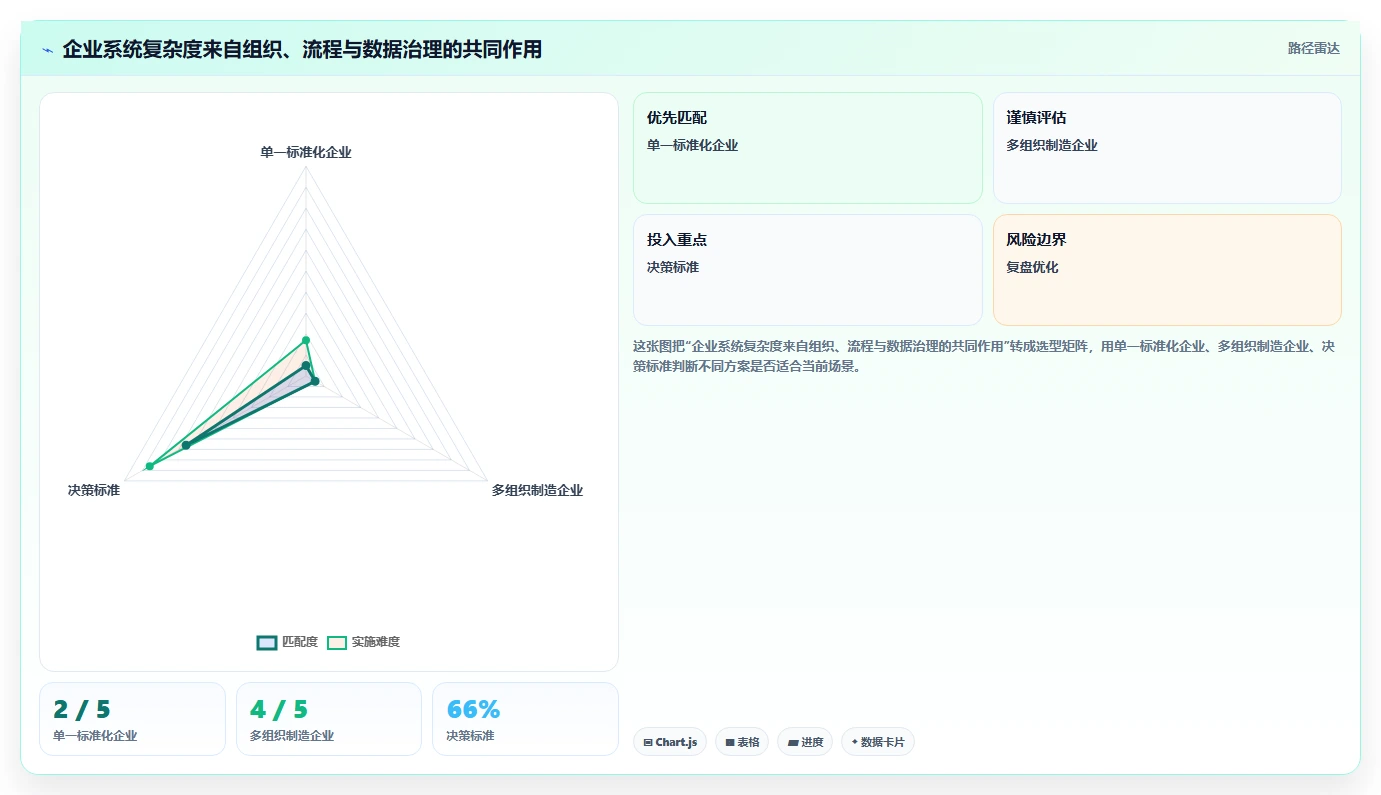Screen dimensions: 1381x795
Task: Click the 表格 chip icon
Action: [730, 743]
